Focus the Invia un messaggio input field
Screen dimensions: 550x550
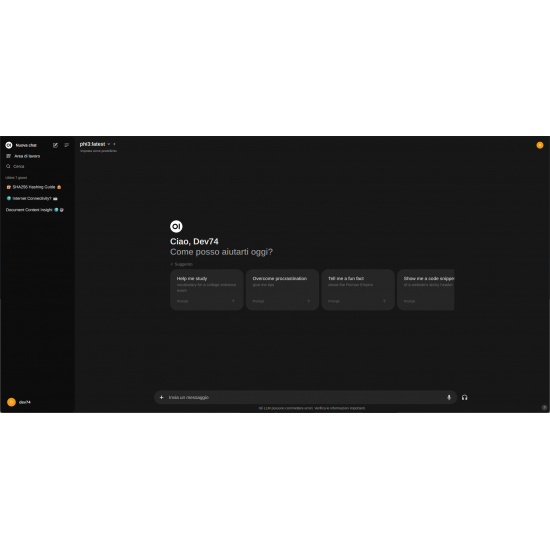(x=305, y=397)
